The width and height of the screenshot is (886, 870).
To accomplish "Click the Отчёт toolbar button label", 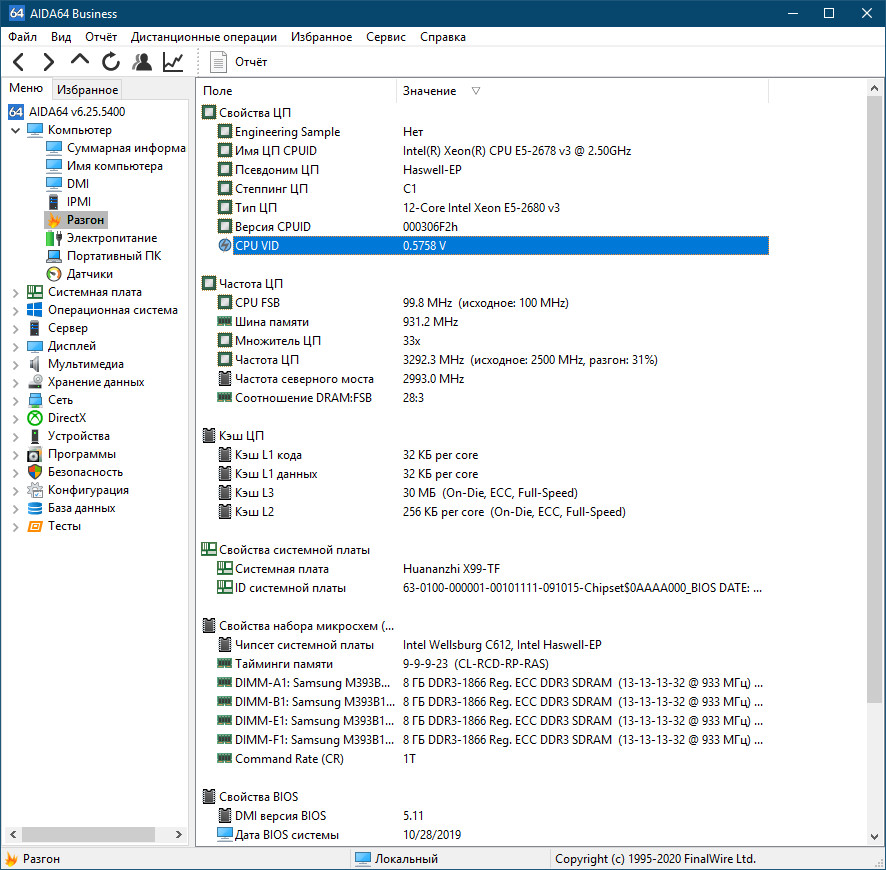I will click(251, 62).
